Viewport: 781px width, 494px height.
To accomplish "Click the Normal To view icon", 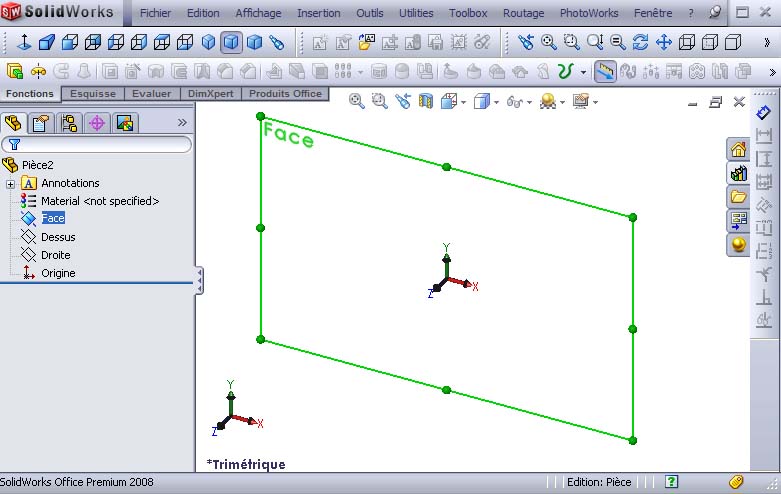I will coord(23,42).
